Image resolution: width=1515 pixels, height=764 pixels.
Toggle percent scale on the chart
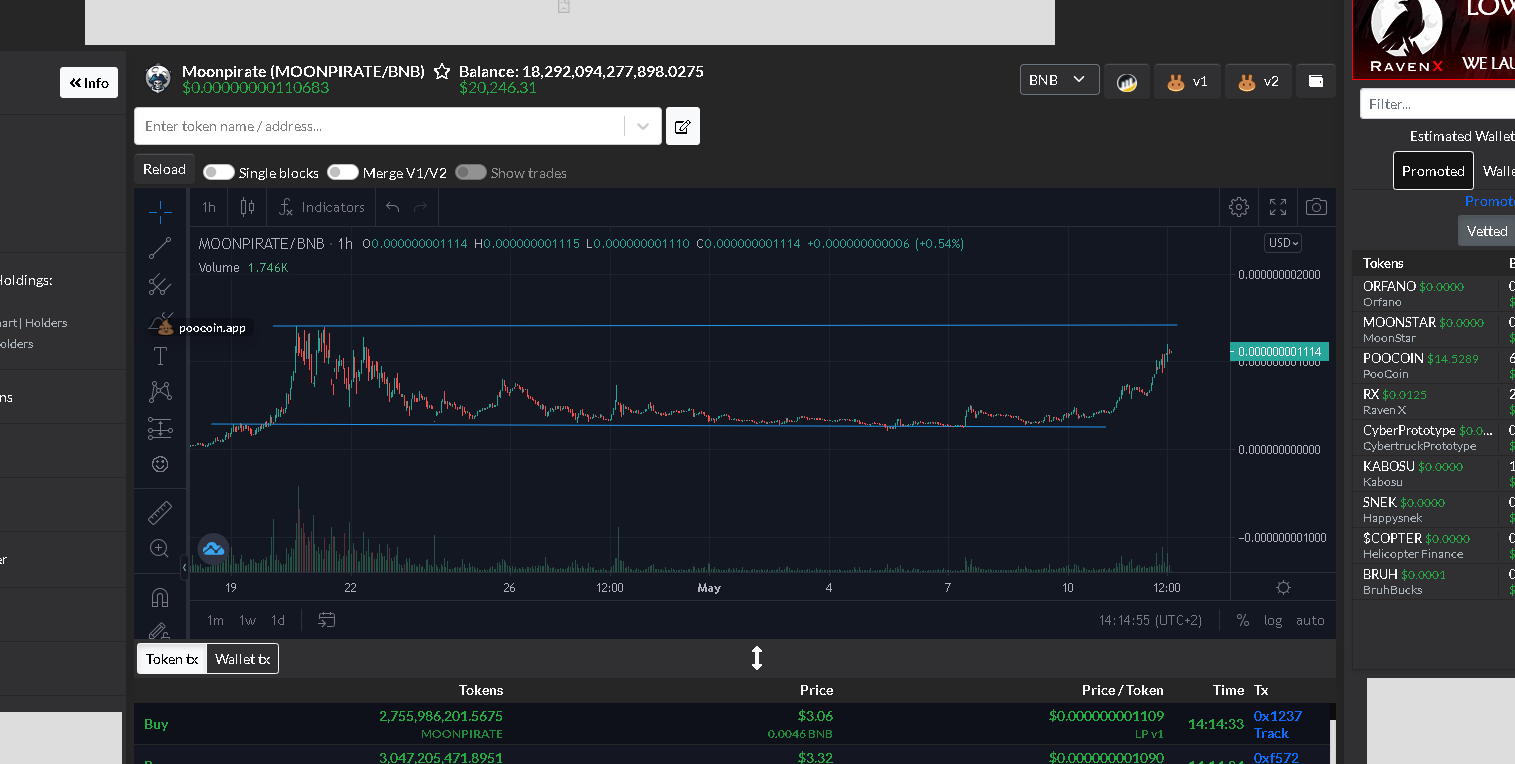pos(1243,620)
